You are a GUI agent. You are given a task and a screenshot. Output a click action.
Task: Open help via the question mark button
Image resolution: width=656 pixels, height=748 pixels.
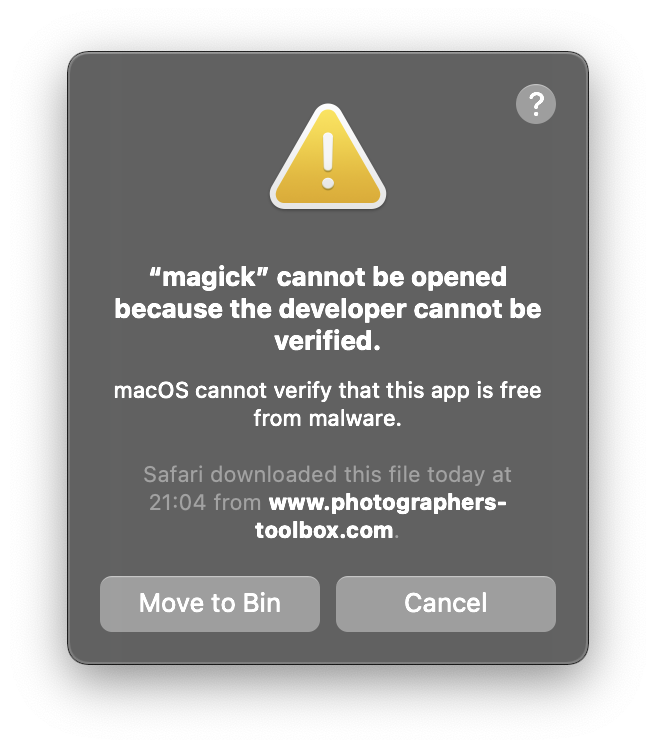point(535,104)
